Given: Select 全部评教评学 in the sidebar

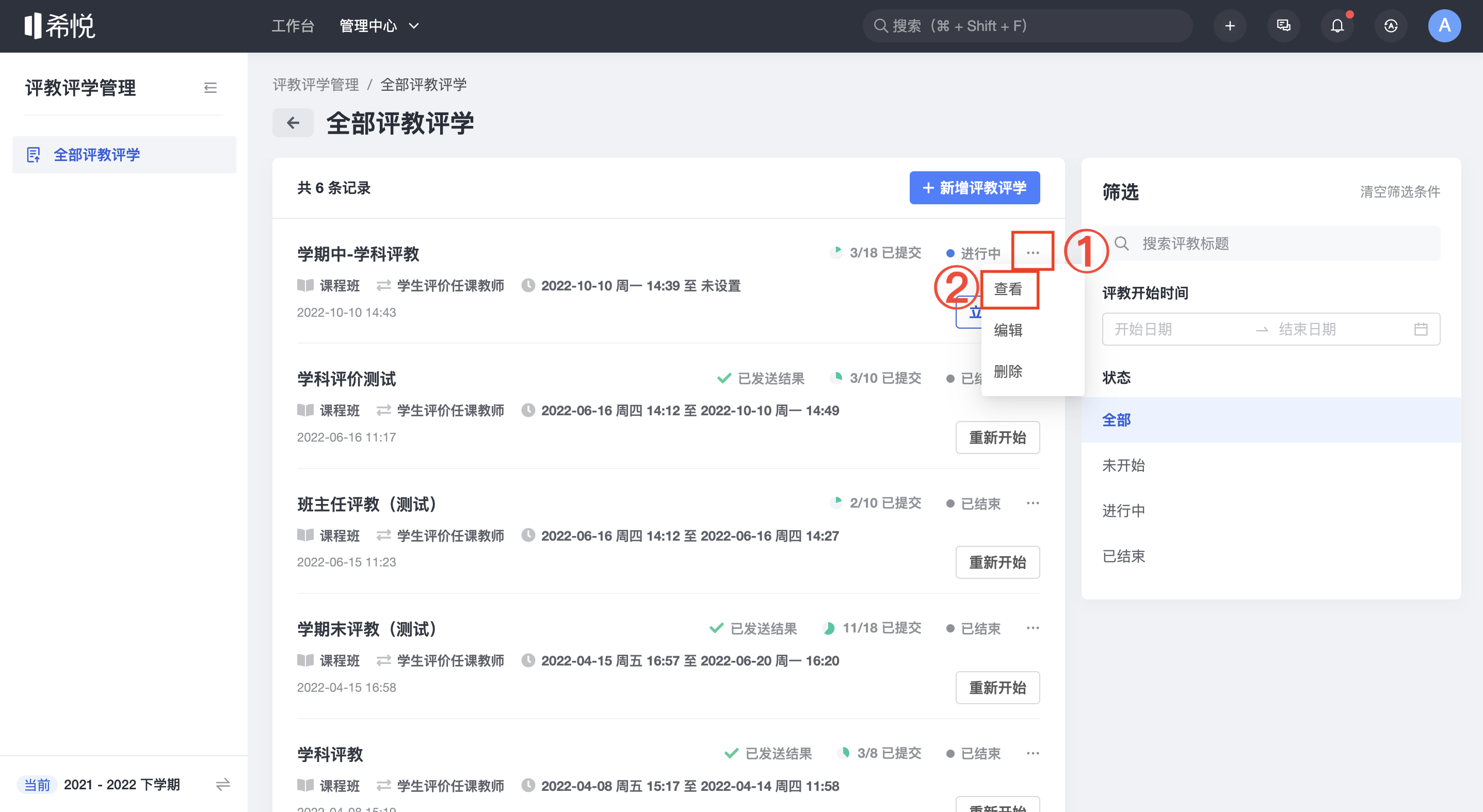Looking at the screenshot, I should pyautogui.click(x=124, y=155).
